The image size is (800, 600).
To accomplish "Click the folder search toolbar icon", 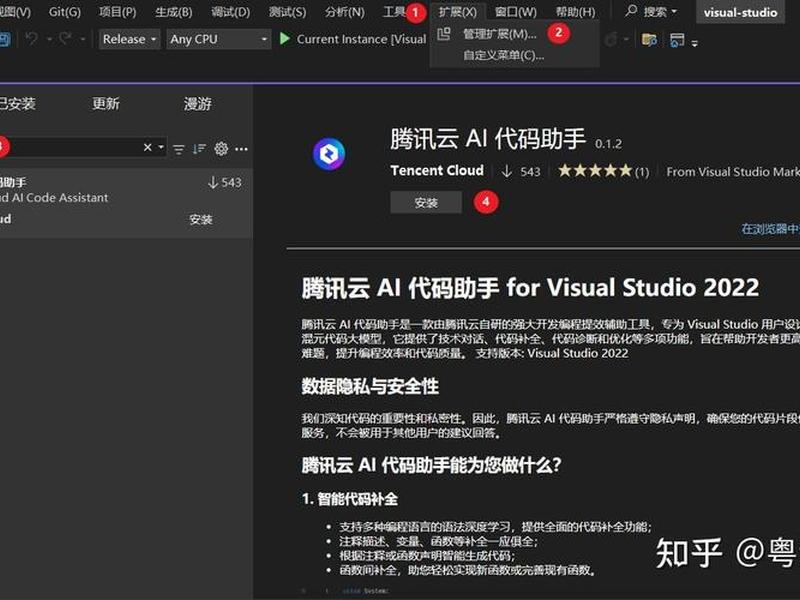I will pyautogui.click(x=649, y=39).
